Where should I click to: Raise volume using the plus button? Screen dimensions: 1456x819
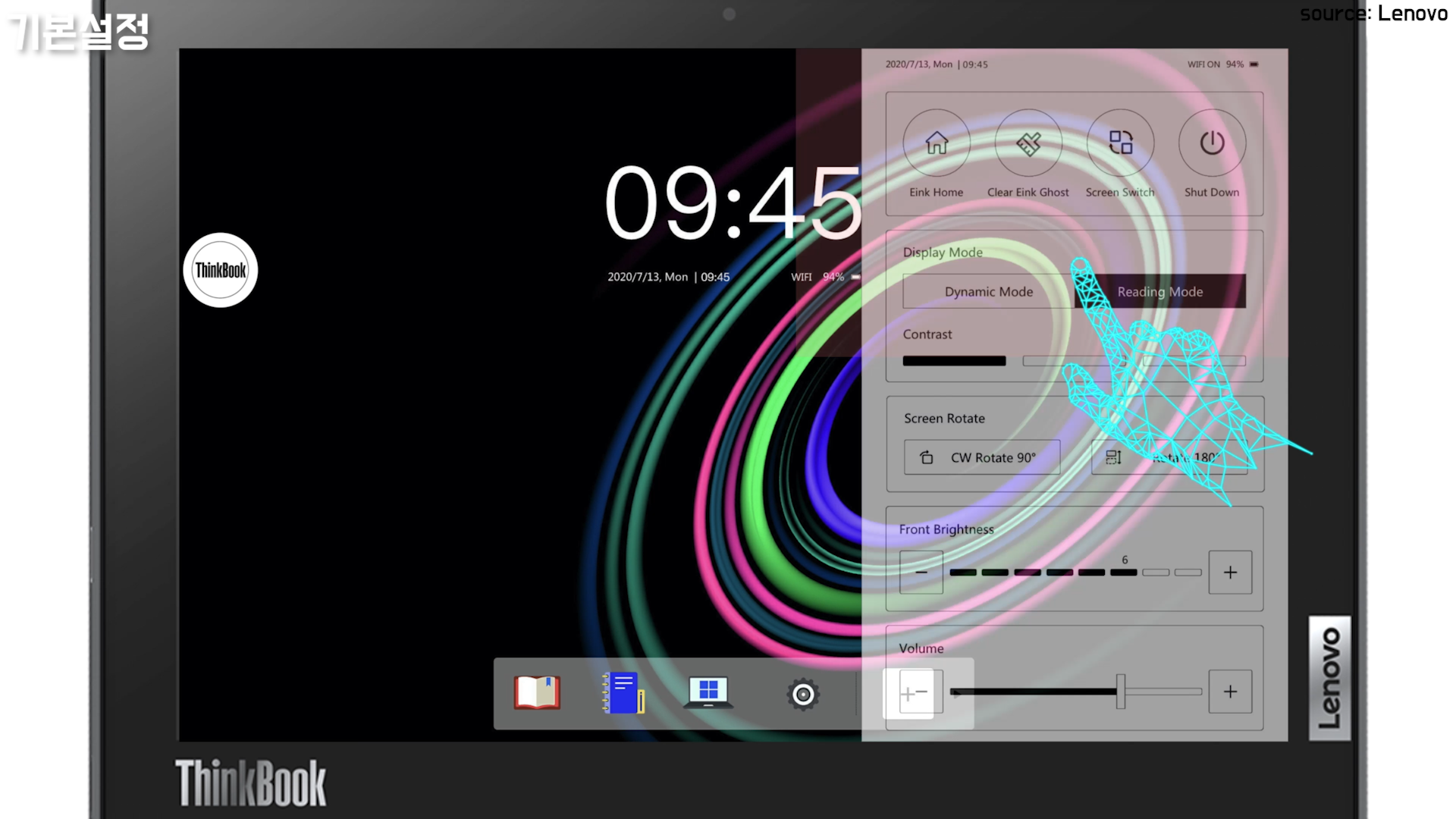pos(1230,692)
